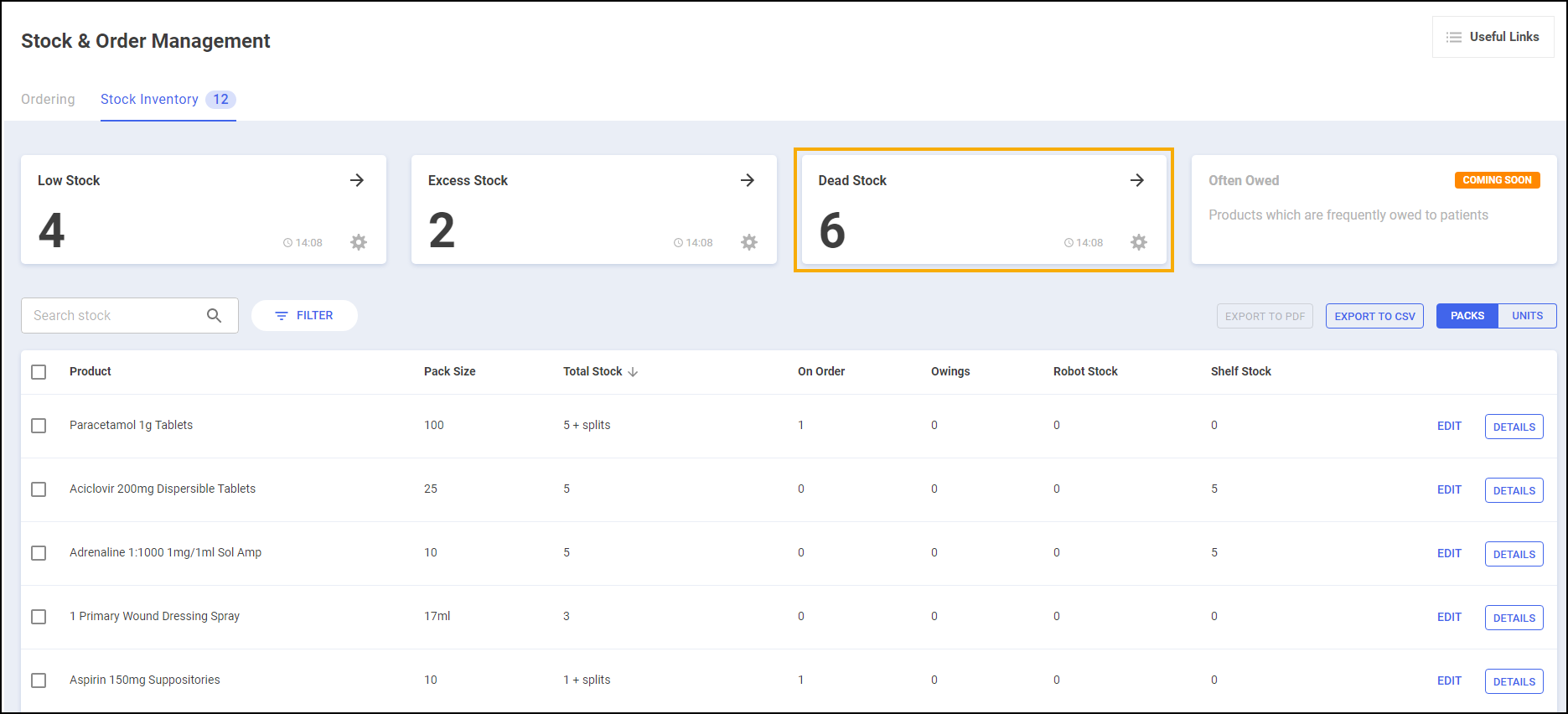Tick the select-all checkbox in header
This screenshot has width=1568, height=714.
39,372
